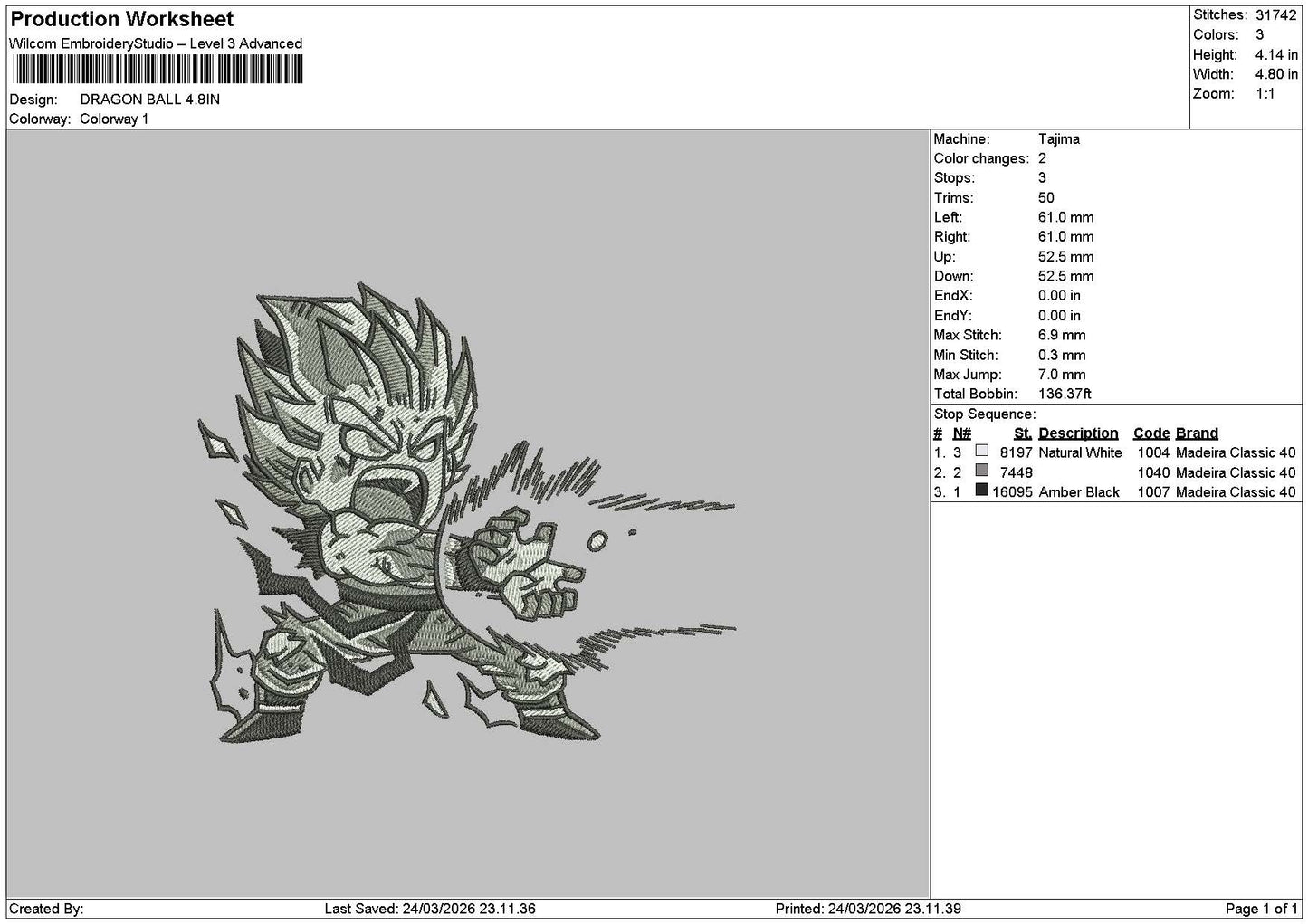This screenshot has height=924, width=1308.
Task: Click stitch count 16095
Action: [x=1012, y=492]
